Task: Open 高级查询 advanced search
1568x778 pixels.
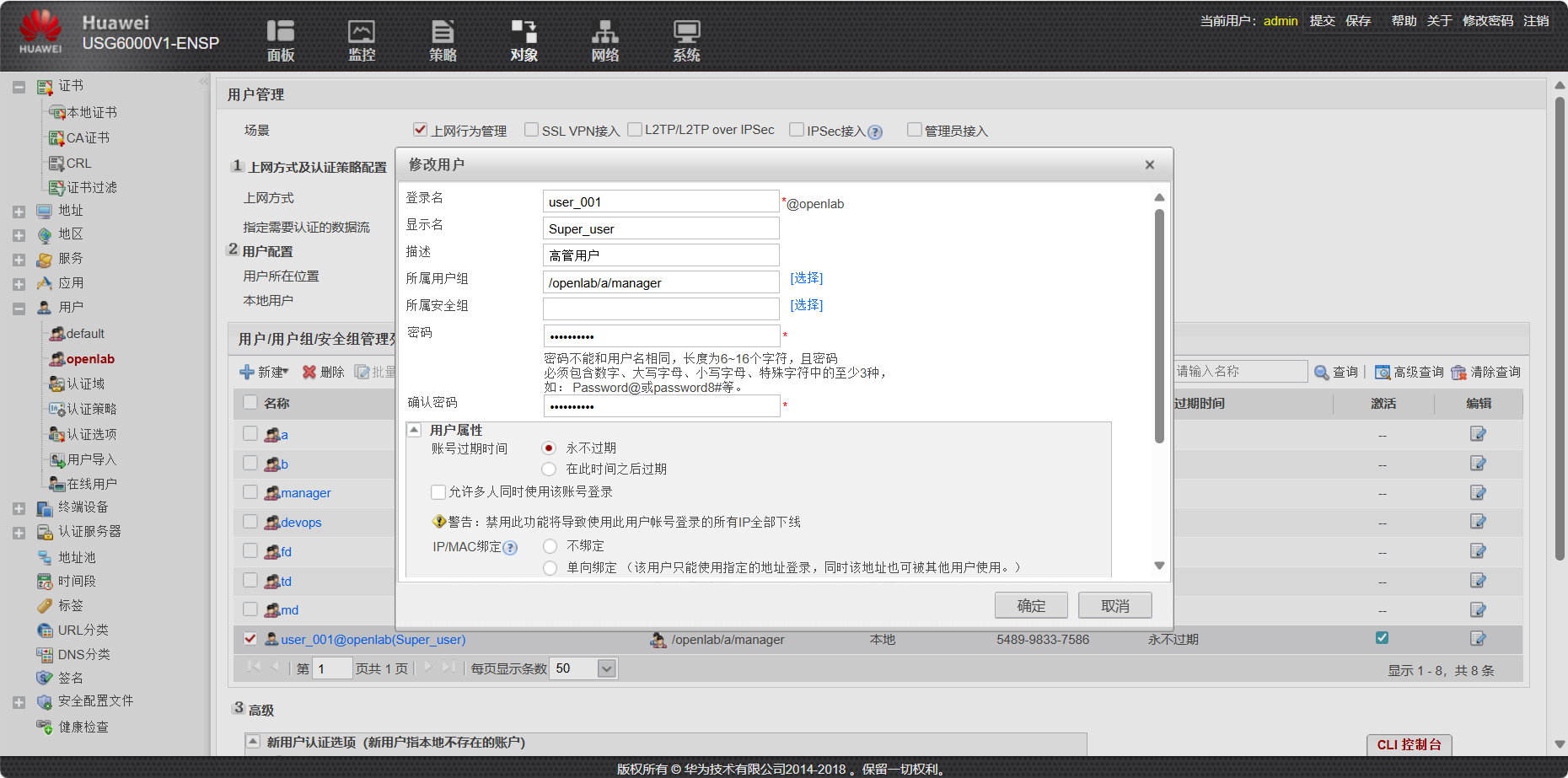Action: point(1409,372)
